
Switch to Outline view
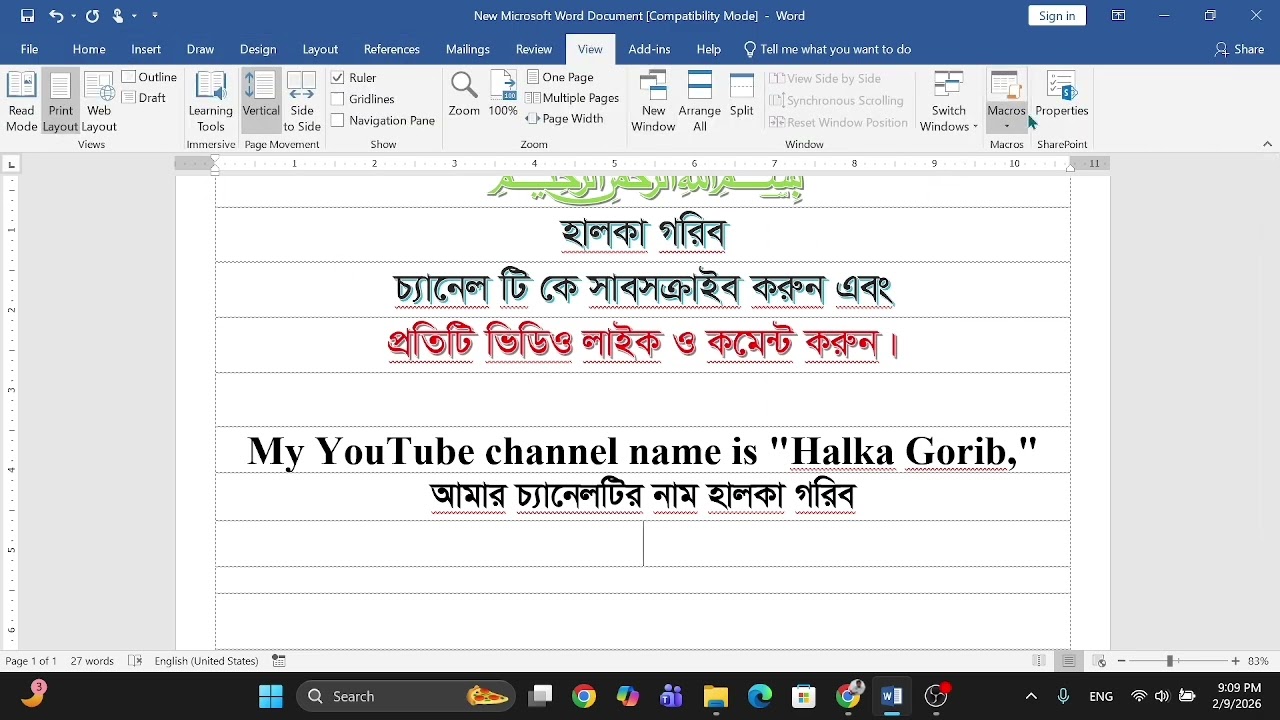click(150, 77)
